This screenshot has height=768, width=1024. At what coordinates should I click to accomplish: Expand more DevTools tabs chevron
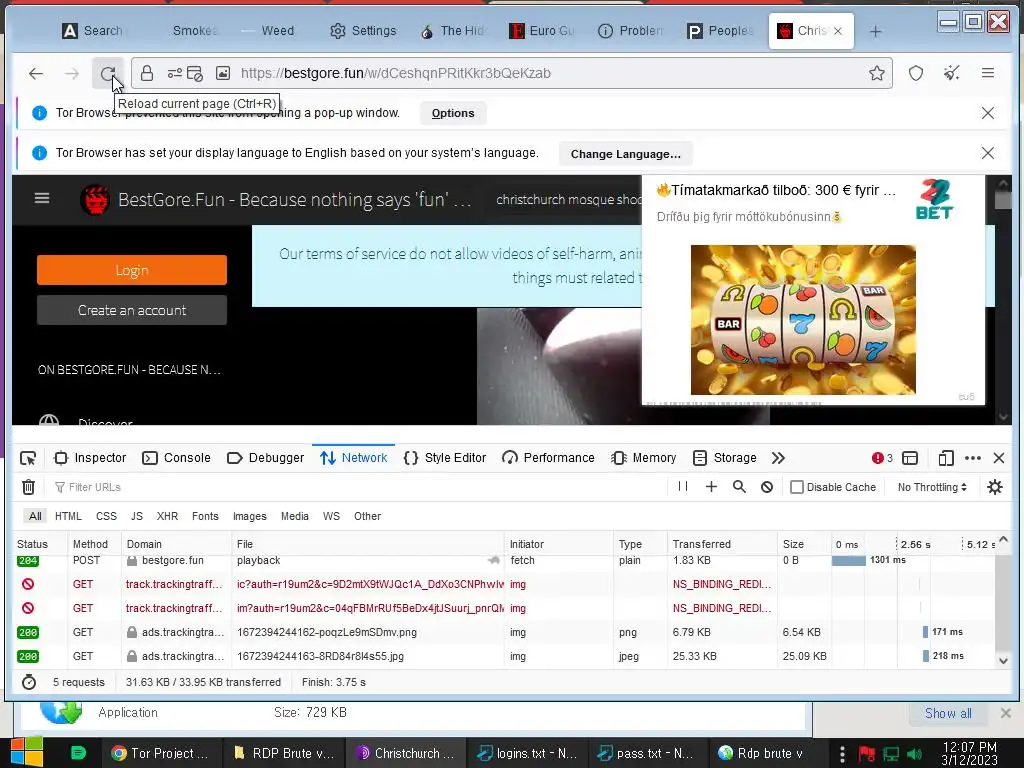[778, 458]
